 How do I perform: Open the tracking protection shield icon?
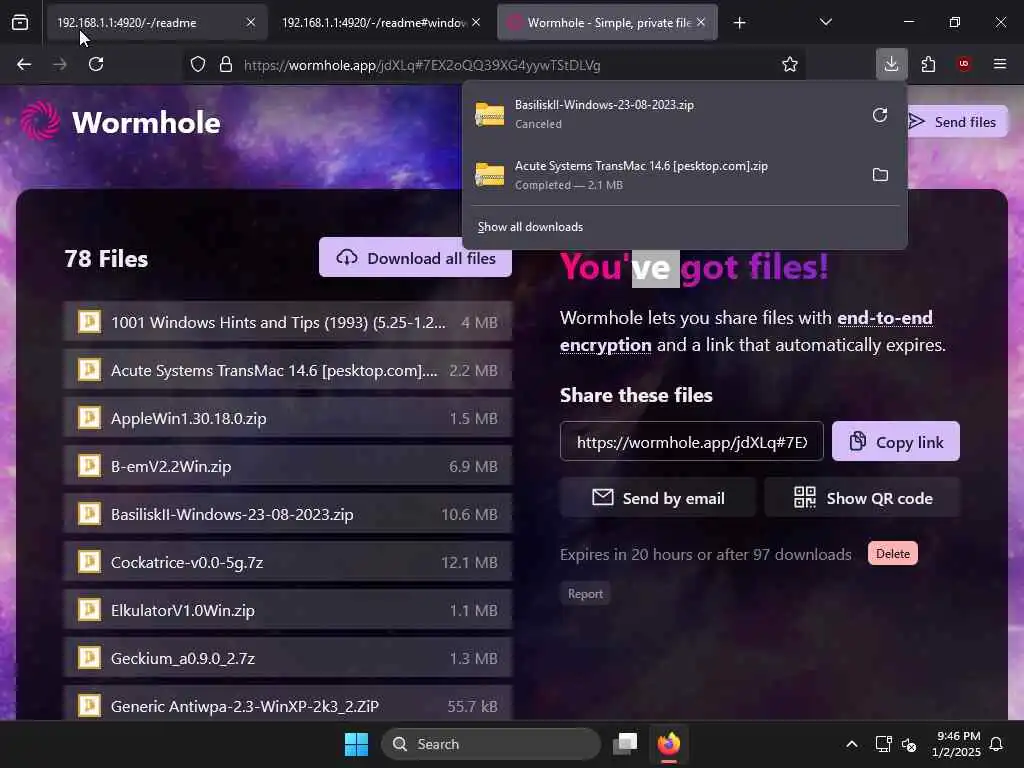(198, 65)
